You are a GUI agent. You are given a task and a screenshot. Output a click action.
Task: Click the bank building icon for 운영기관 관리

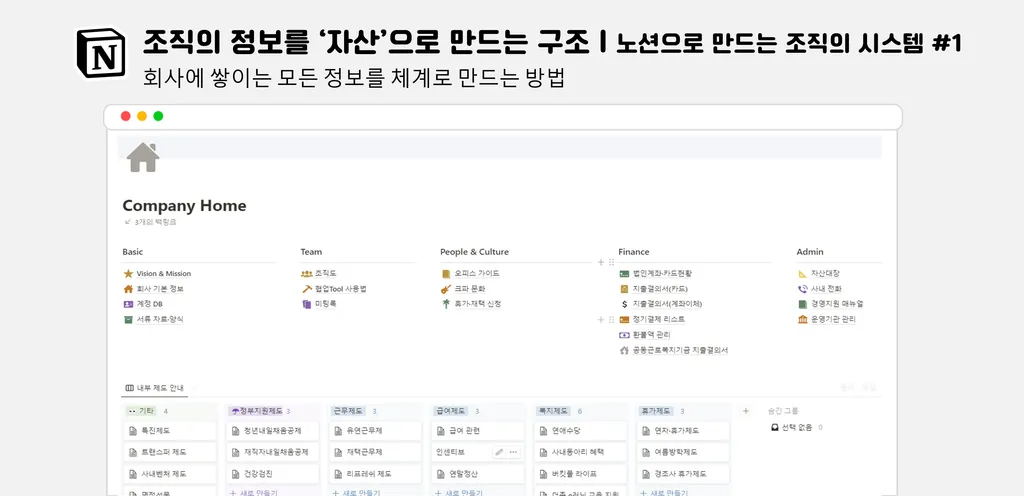click(803, 319)
